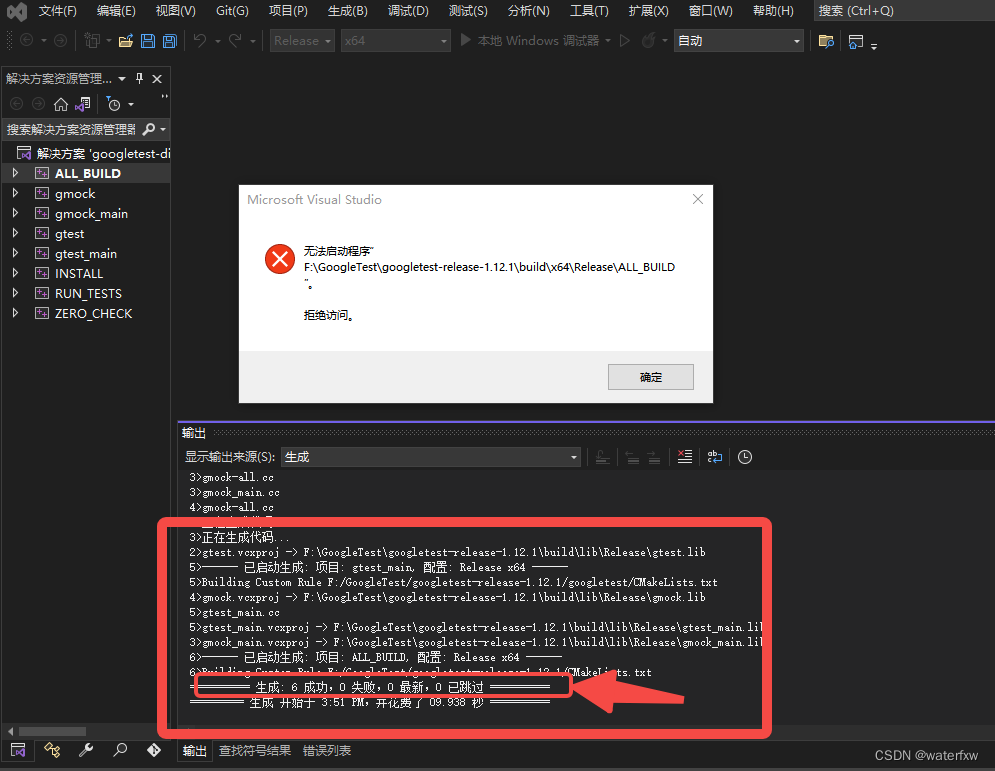Click the save file icon
This screenshot has height=771, width=995.
pos(148,41)
